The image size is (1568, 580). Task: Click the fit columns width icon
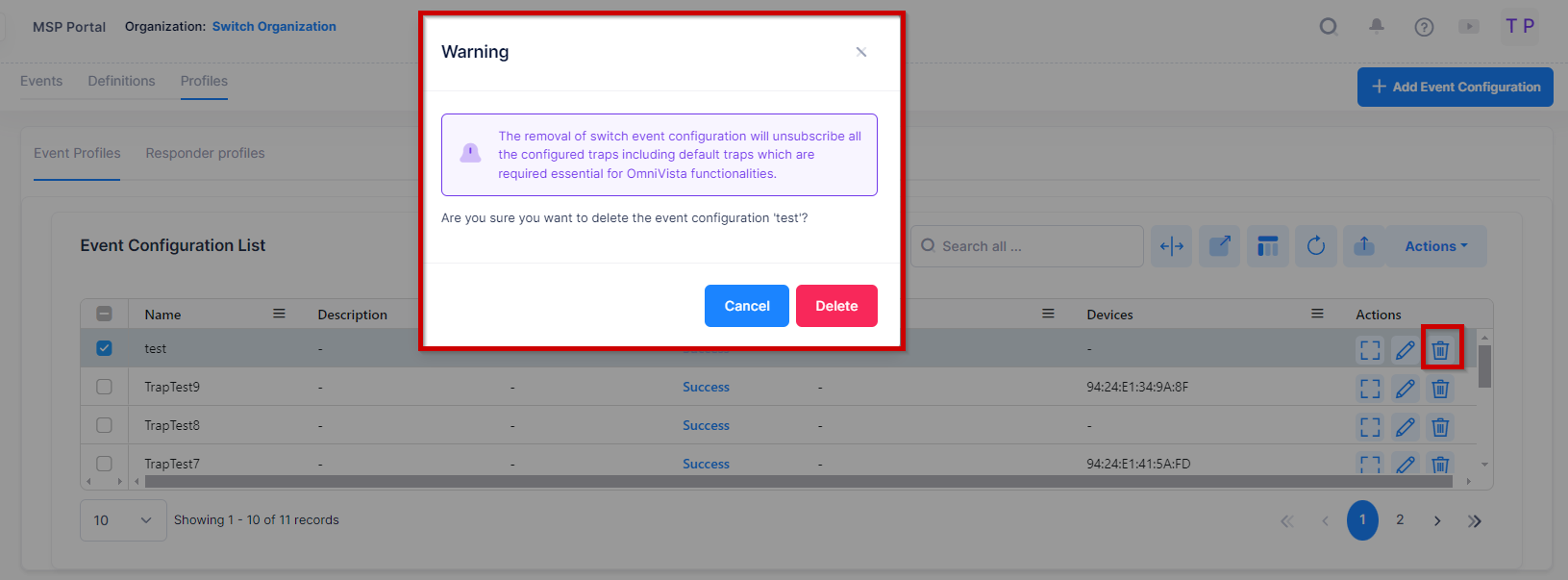(x=1171, y=246)
